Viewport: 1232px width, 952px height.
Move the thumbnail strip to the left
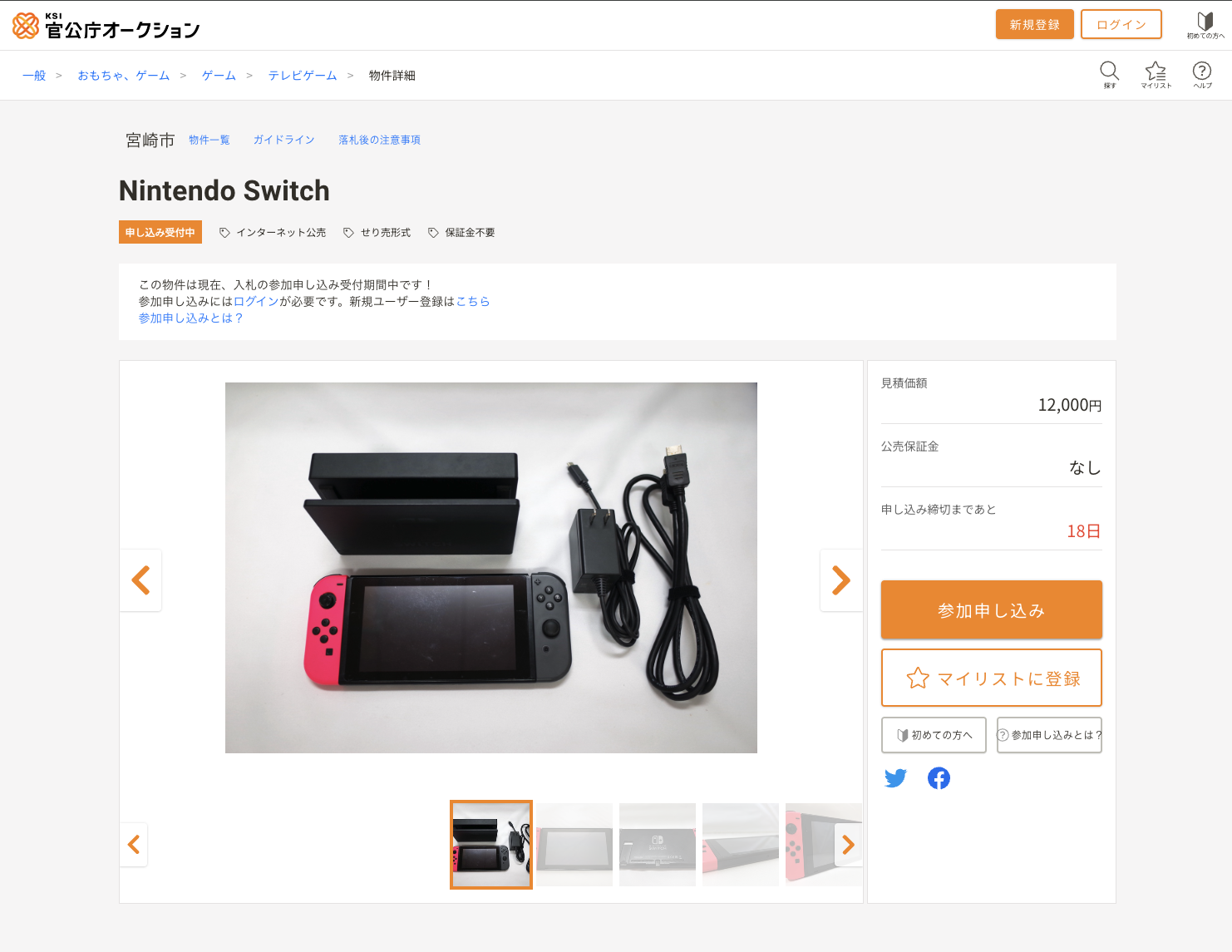134,845
